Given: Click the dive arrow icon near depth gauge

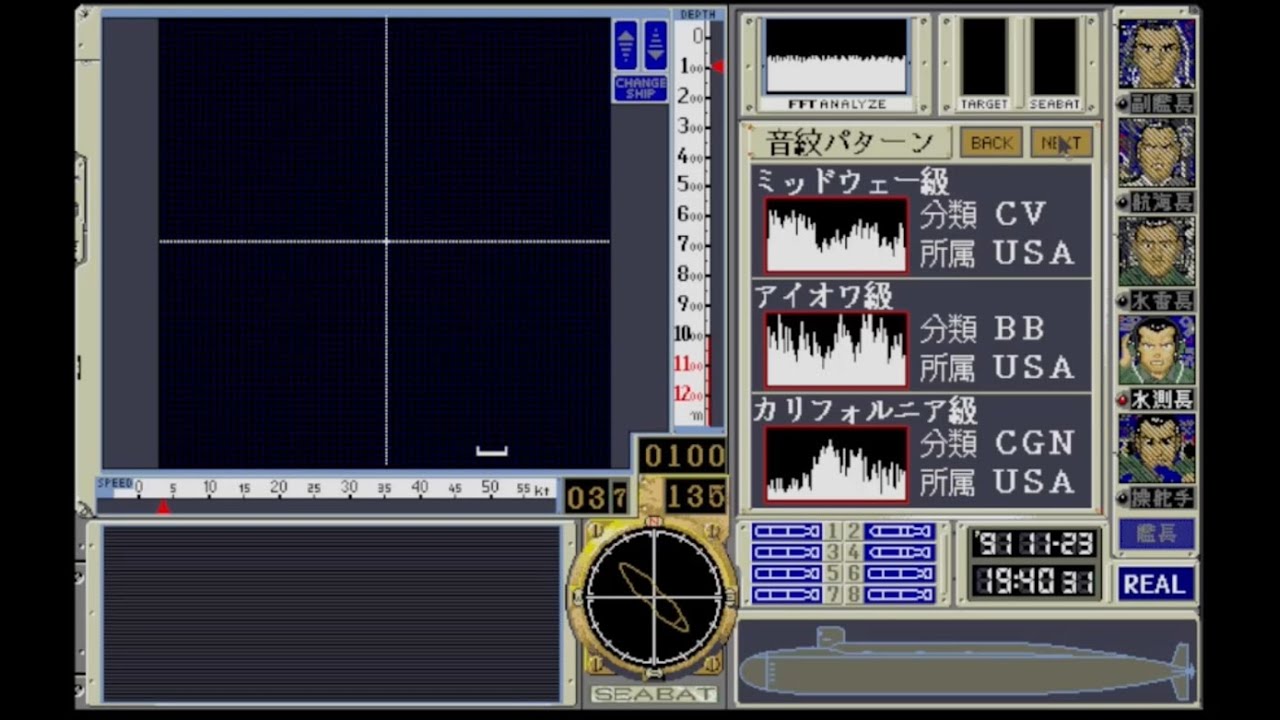Looking at the screenshot, I should 655,45.
